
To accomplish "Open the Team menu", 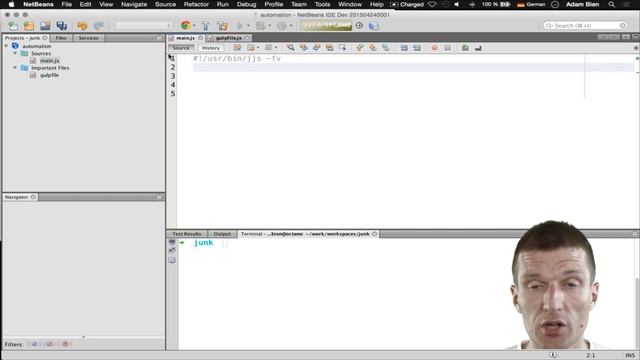I will coord(299,4).
